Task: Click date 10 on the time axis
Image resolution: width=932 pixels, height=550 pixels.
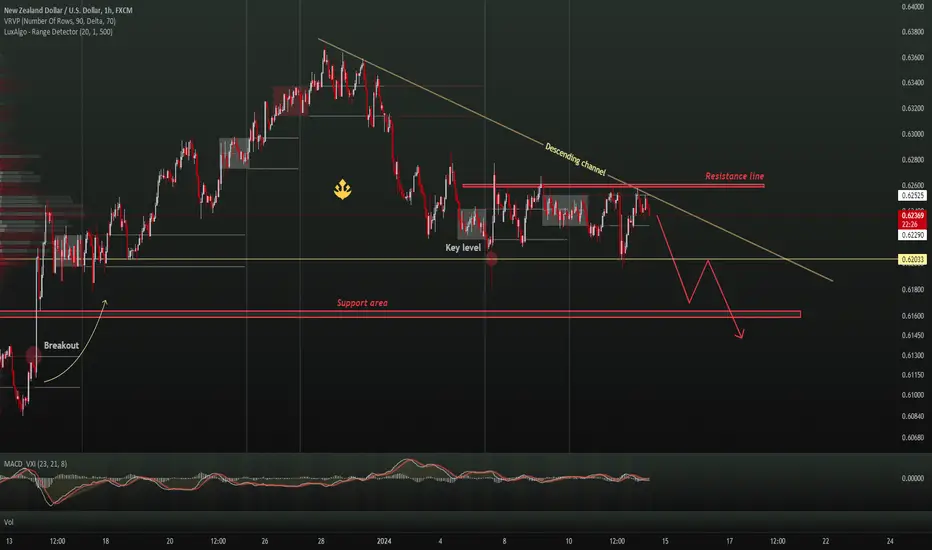Action: pos(569,541)
